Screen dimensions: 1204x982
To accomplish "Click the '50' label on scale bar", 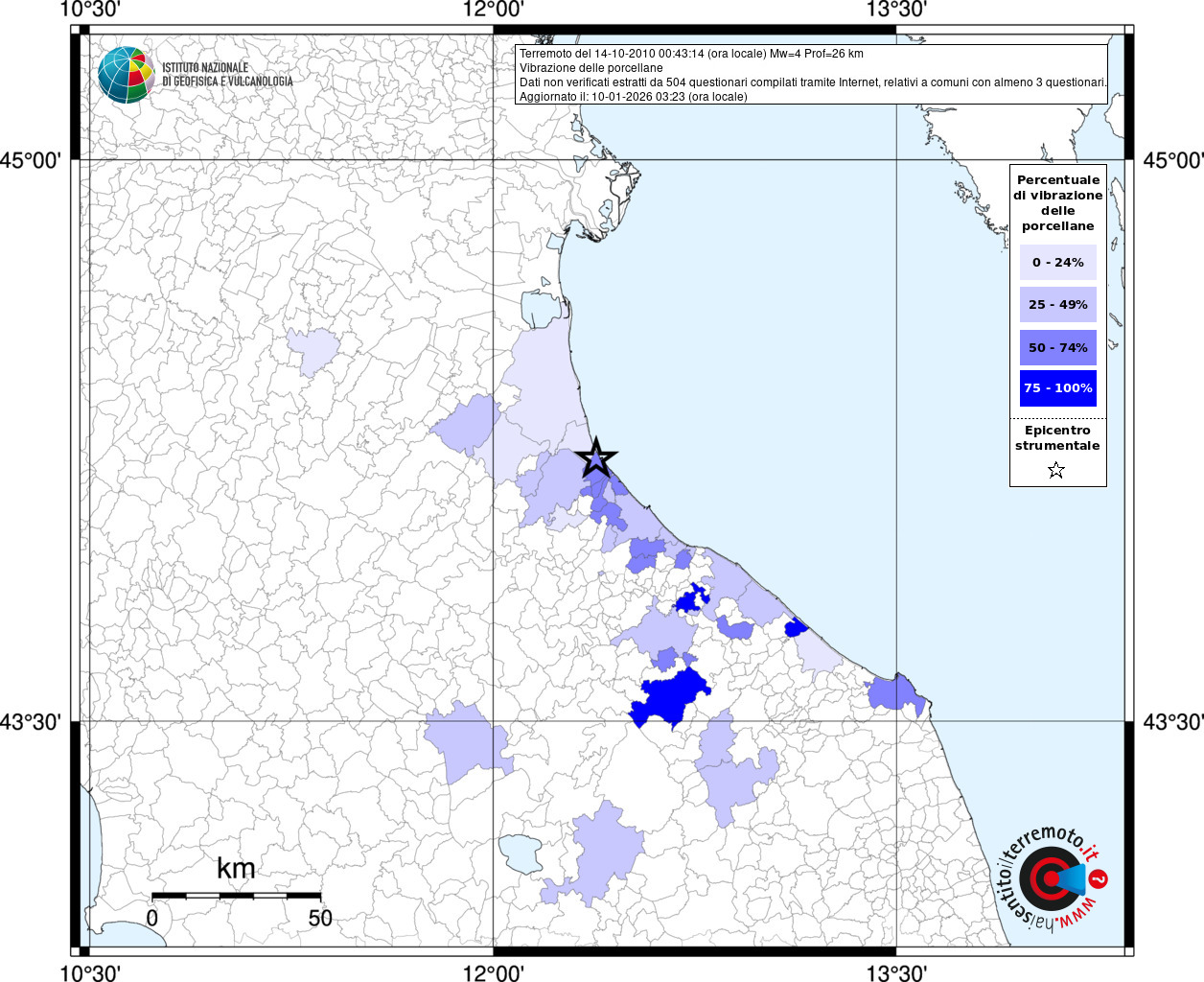I will (320, 918).
